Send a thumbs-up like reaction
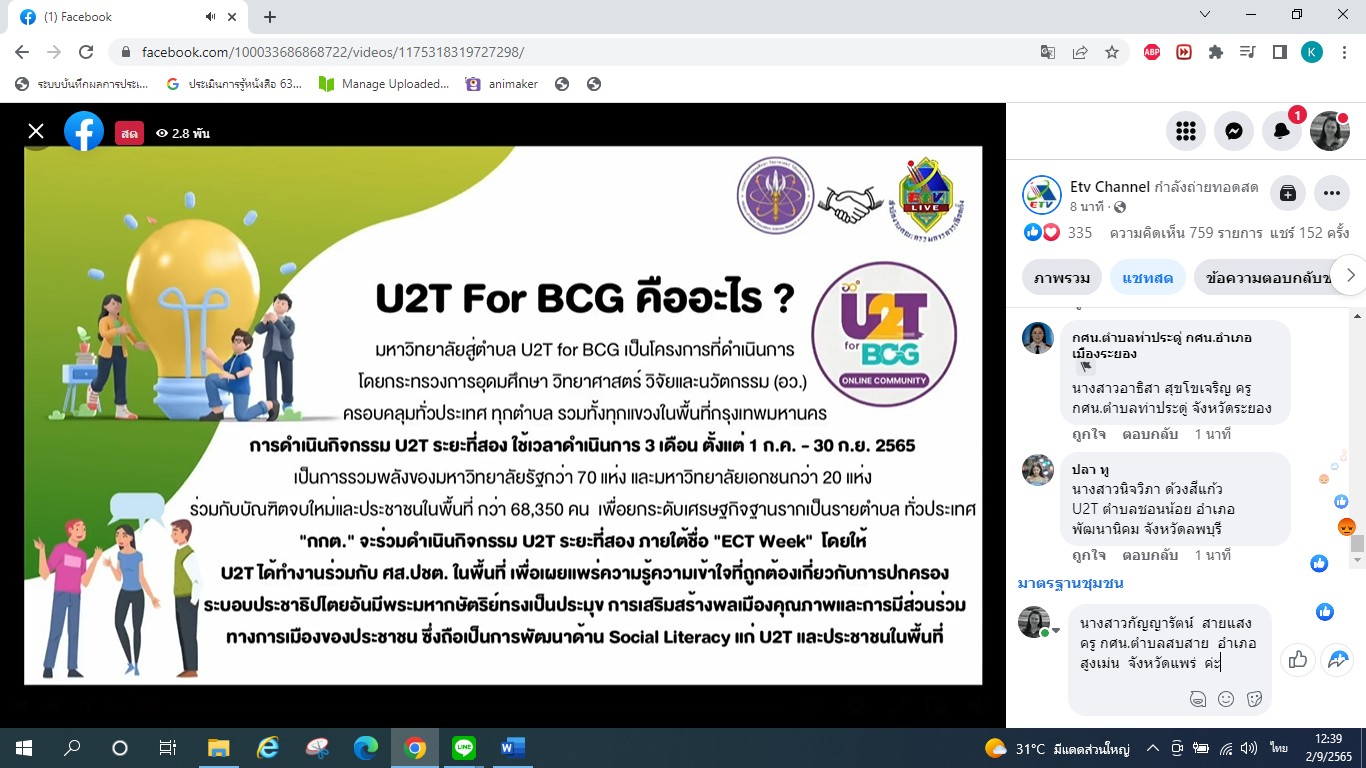The image size is (1366, 768). tap(1298, 659)
